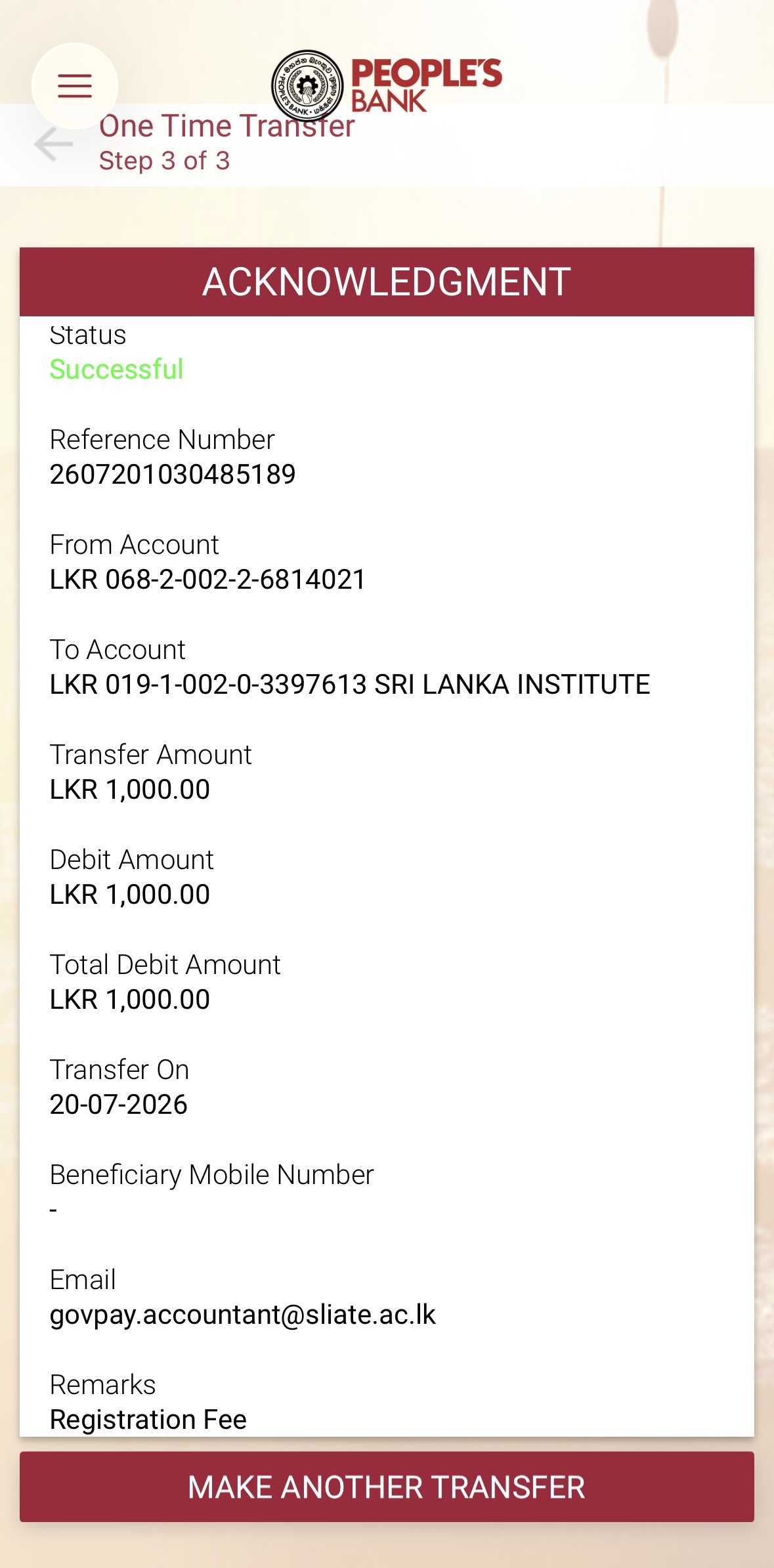Select the Total Debit Amount value
774x1568 pixels.
[130, 1000]
